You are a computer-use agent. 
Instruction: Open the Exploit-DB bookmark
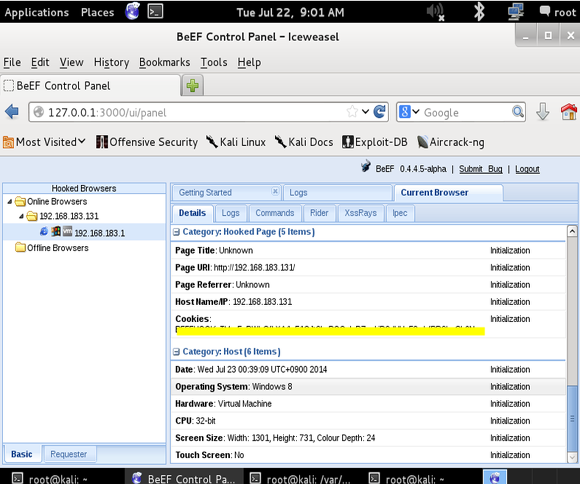[x=374, y=142]
